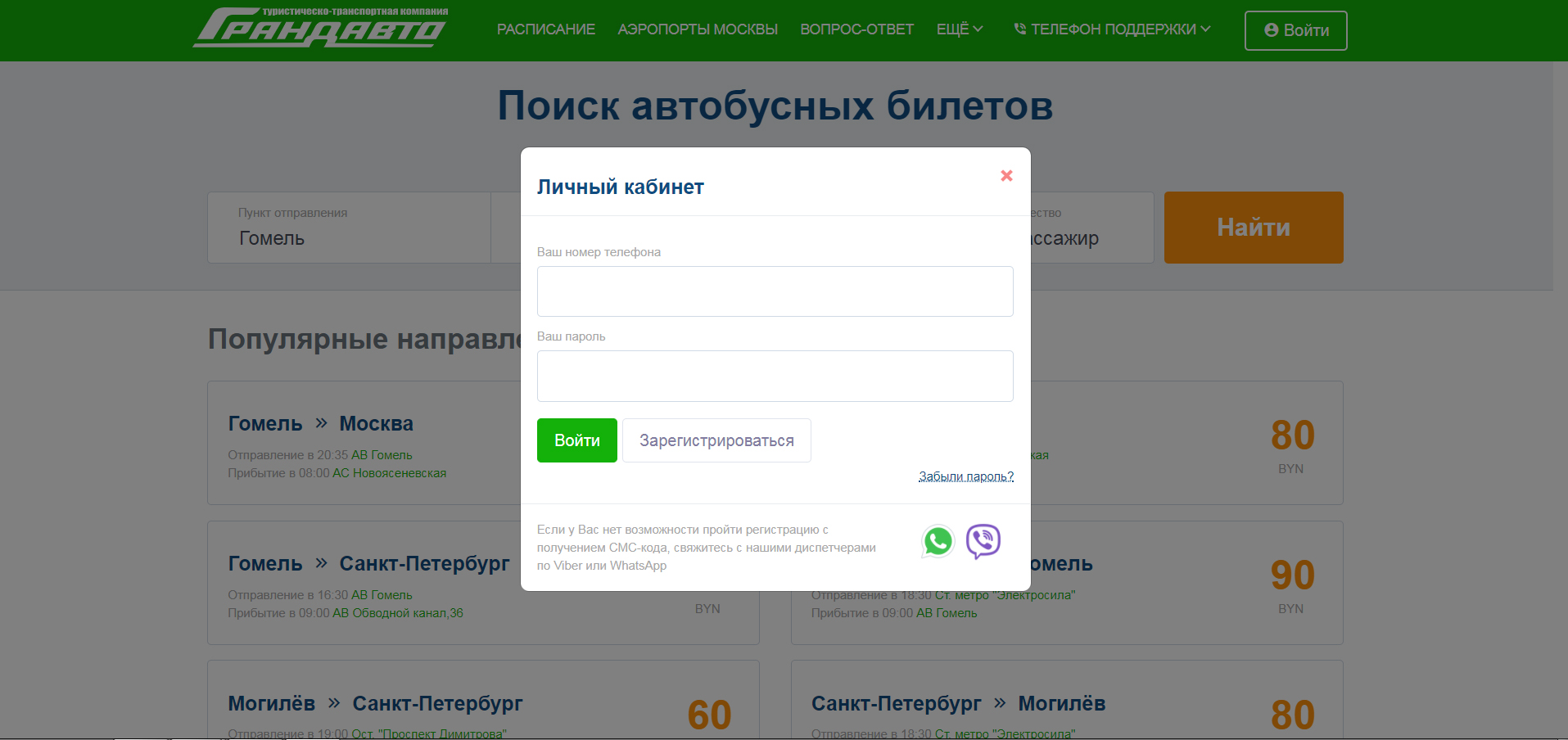Expand the ТЕЛЕФОН ПОДДЕРЖКИ dropdown
1568x740 pixels.
[x=1112, y=29]
